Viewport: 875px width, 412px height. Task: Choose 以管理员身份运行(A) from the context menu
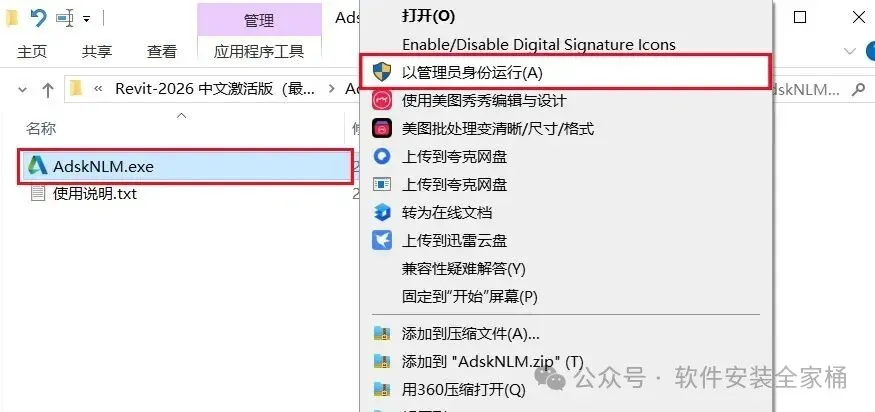[x=566, y=72]
